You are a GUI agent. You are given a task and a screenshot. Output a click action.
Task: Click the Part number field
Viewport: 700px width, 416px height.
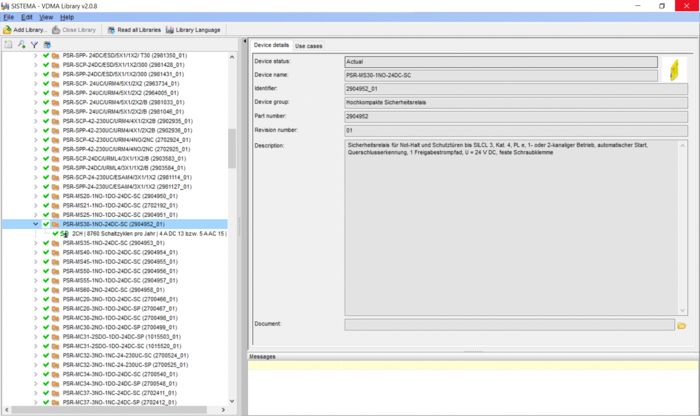point(516,116)
